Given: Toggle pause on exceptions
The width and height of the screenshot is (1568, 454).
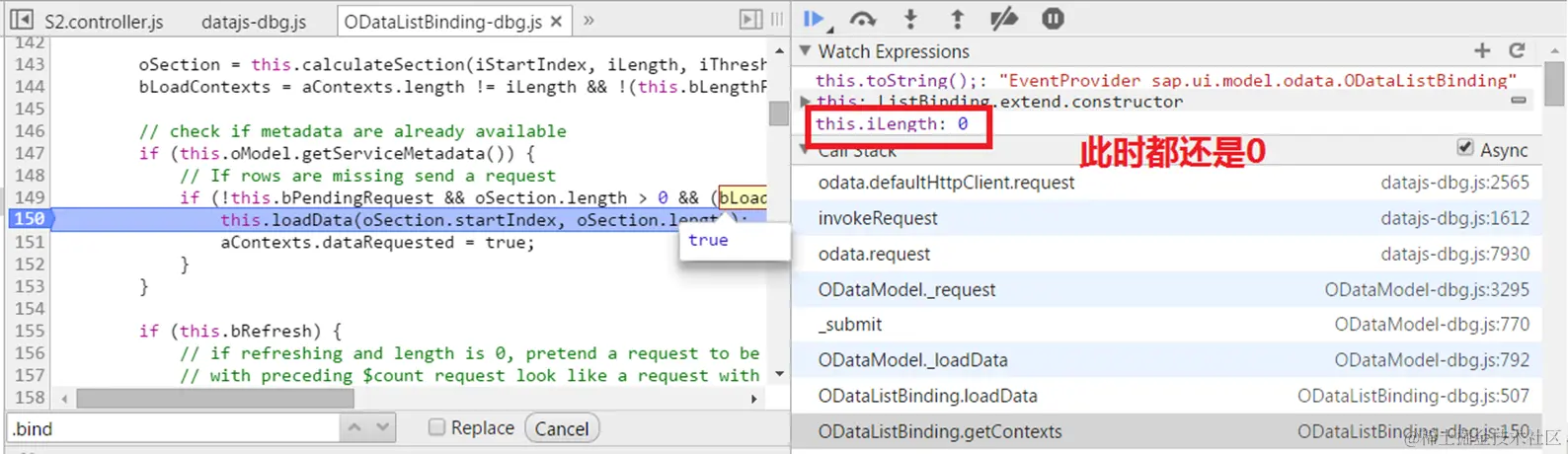Looking at the screenshot, I should point(1054,19).
